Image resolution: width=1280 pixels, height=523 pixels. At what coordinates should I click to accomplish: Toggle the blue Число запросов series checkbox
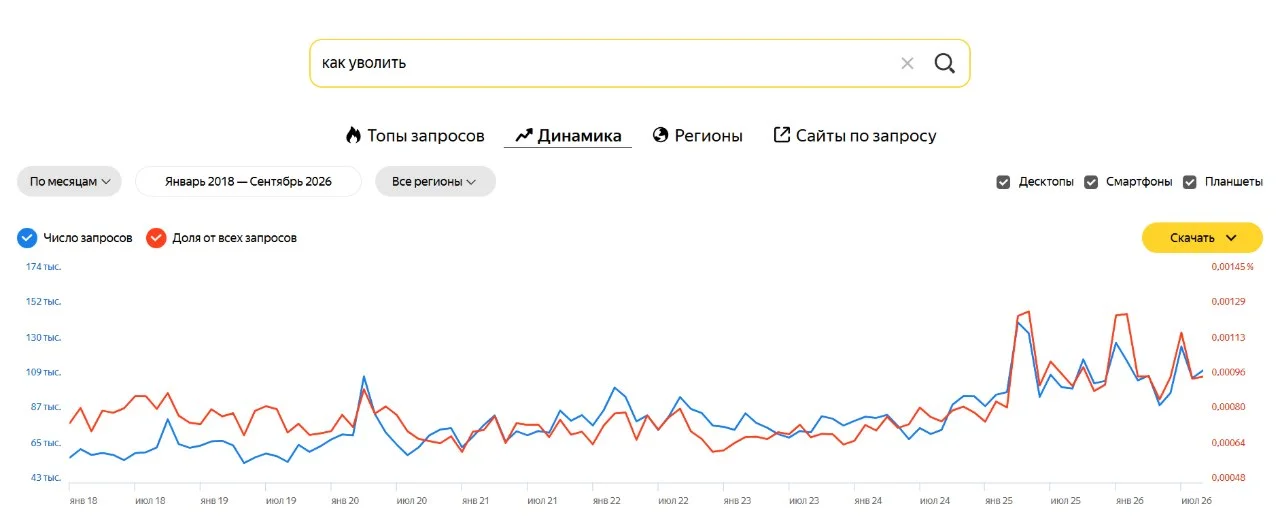pos(27,238)
